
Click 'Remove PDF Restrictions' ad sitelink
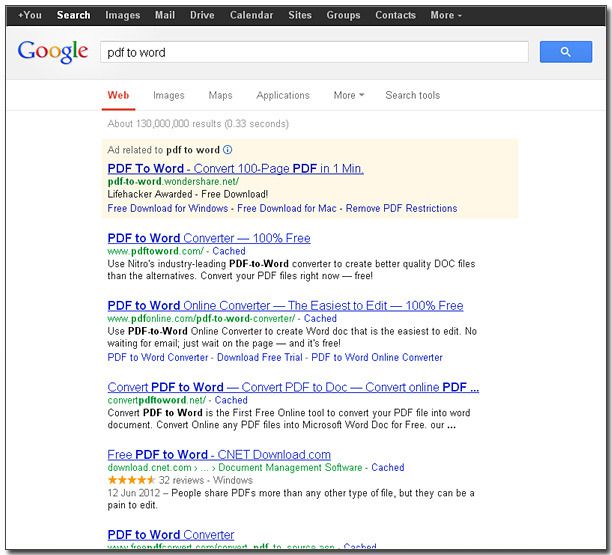(401, 208)
